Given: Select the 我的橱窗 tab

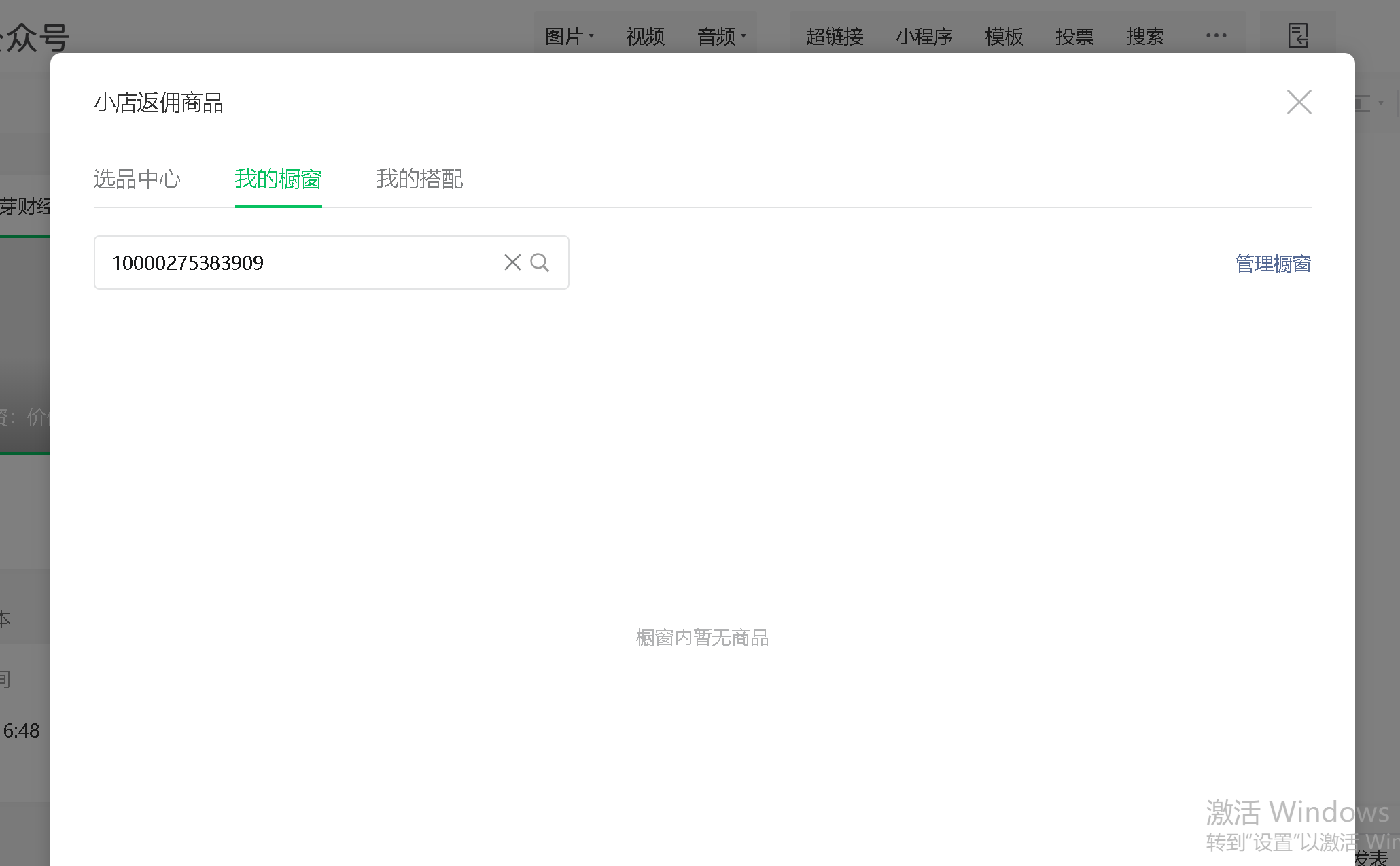Looking at the screenshot, I should 278,179.
